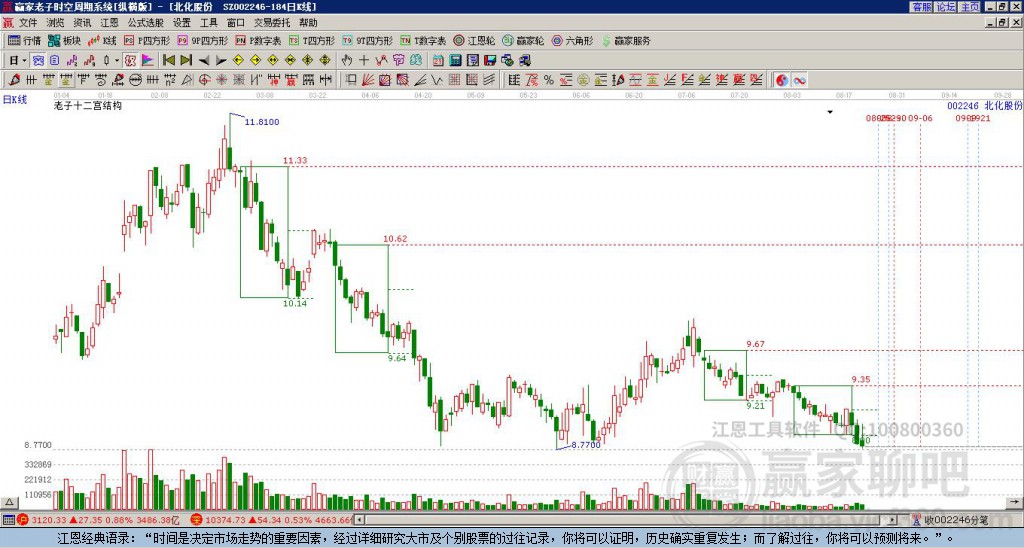The image size is (1024, 548).
Task: Open the 9P四方形 tool
Action: pyautogui.click(x=202, y=40)
